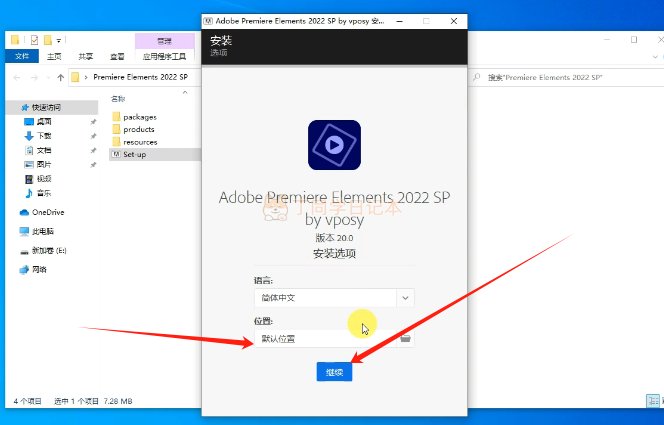Click the OneDrive cloud icon in navigation pane
Screen dimensions: 664x425
[x=24, y=212]
